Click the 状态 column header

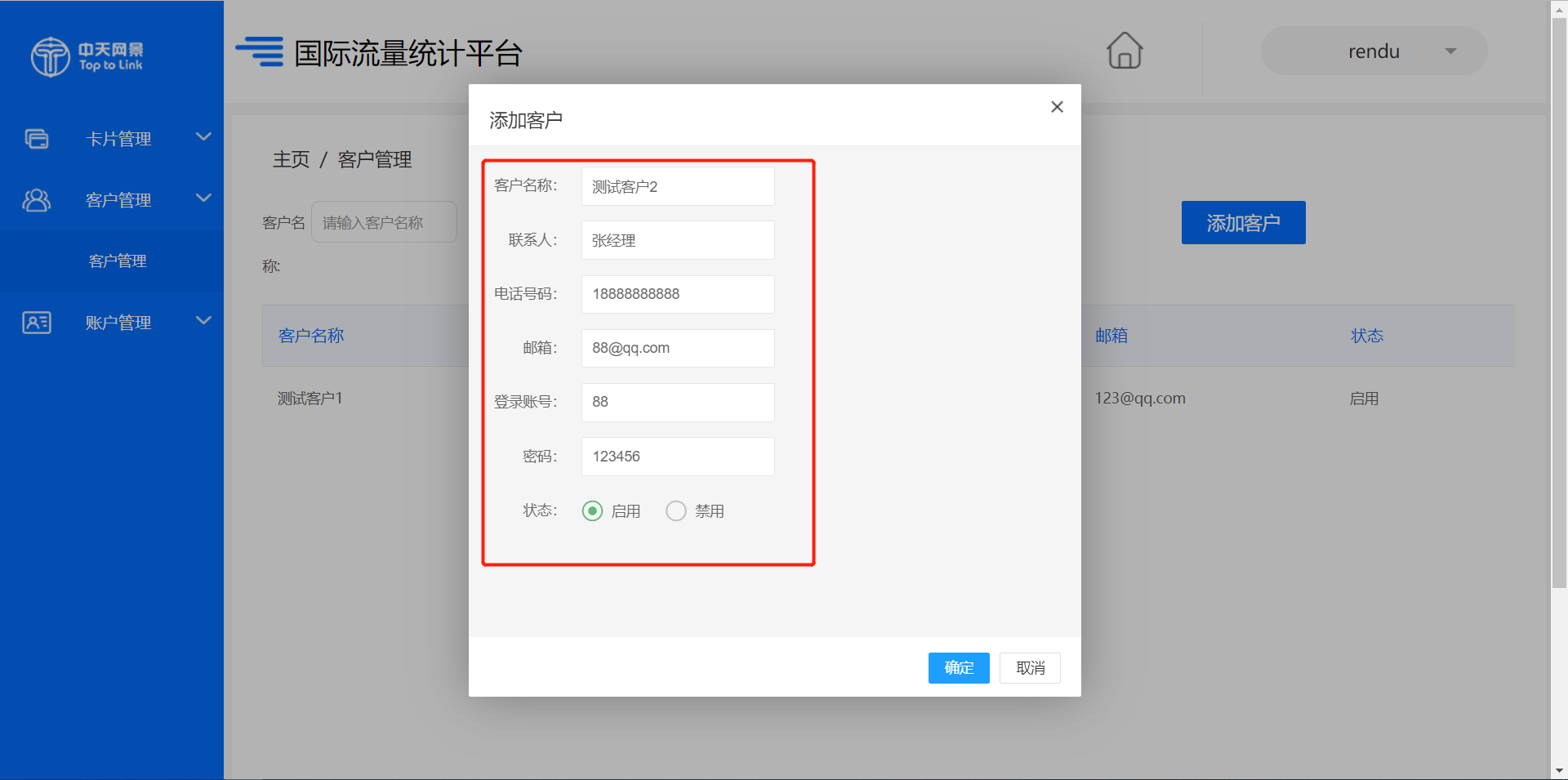[x=1367, y=336]
